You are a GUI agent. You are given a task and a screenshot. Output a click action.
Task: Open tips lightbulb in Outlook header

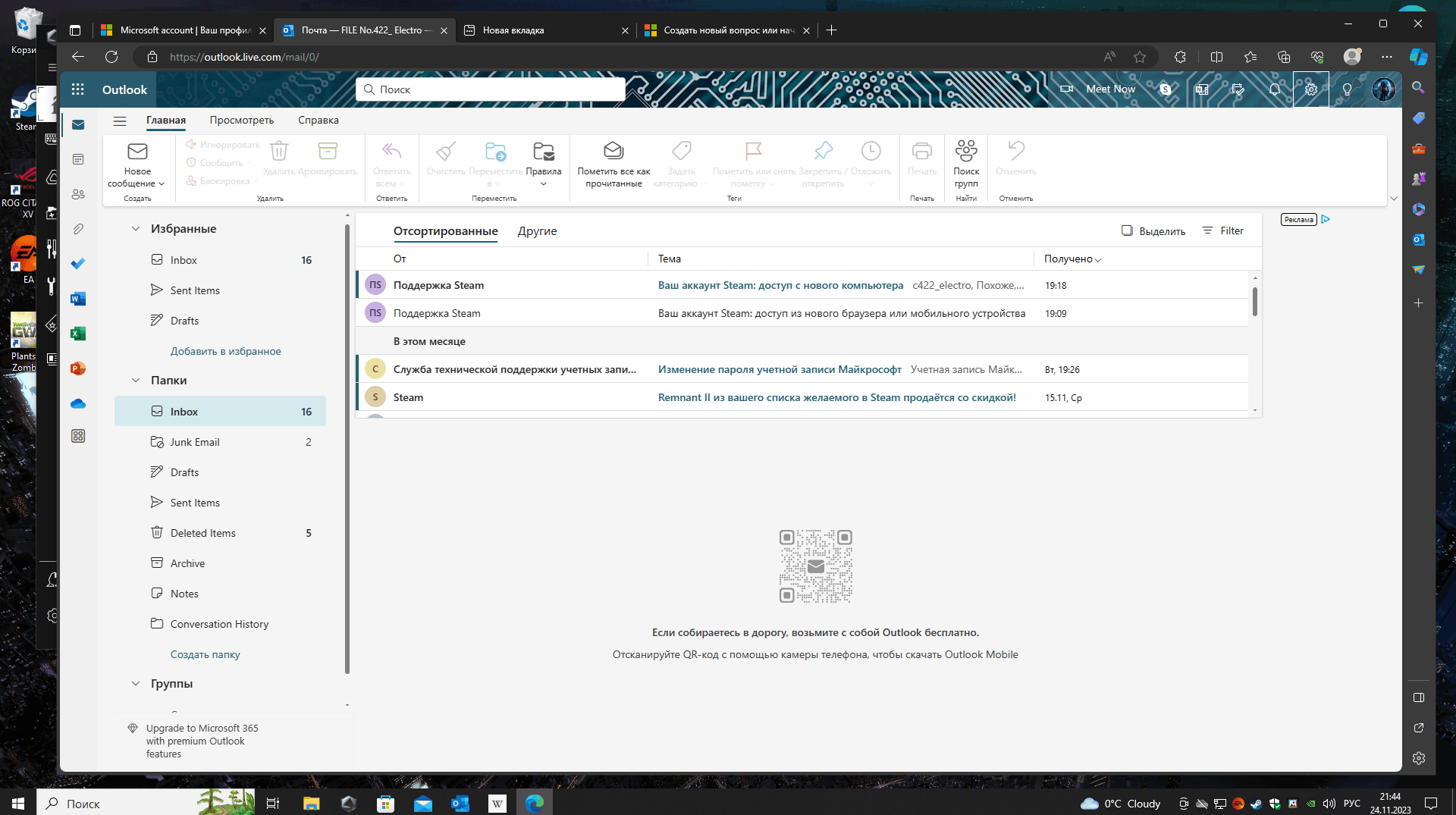click(x=1348, y=89)
